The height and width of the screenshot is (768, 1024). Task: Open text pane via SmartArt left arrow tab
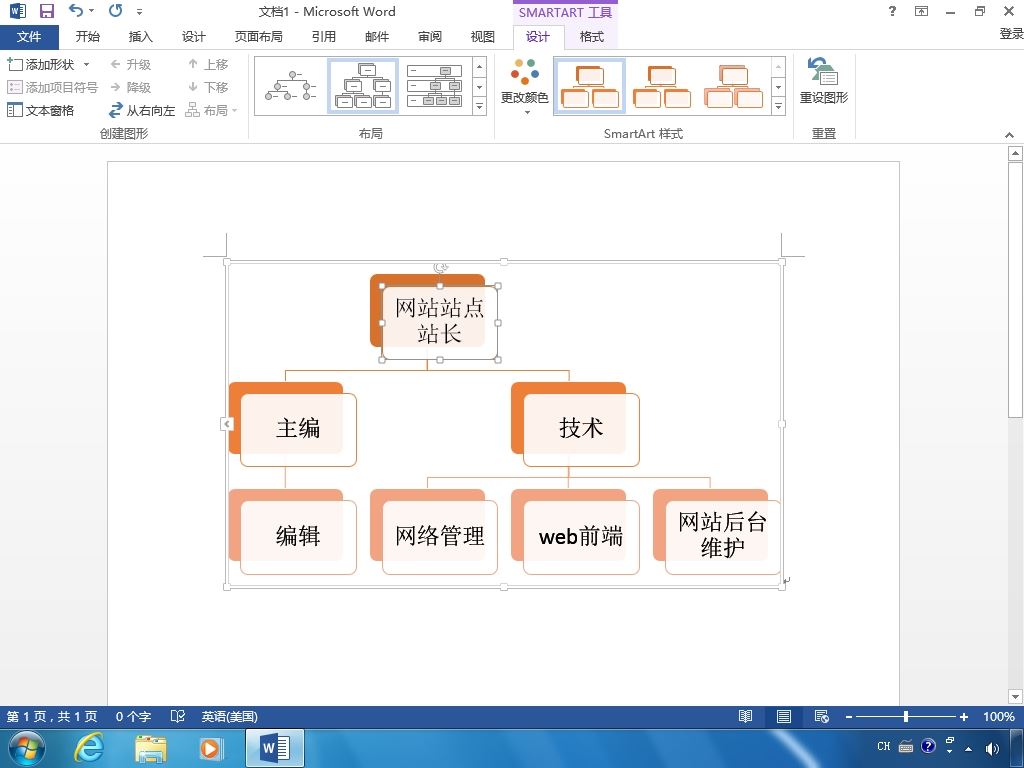coord(227,424)
